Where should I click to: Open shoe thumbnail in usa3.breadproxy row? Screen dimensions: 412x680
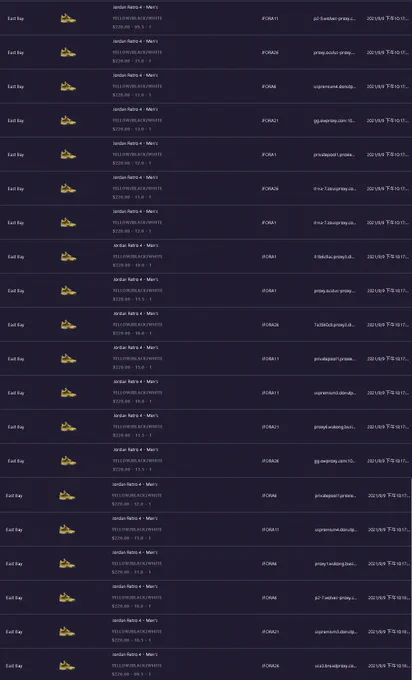click(67, 666)
